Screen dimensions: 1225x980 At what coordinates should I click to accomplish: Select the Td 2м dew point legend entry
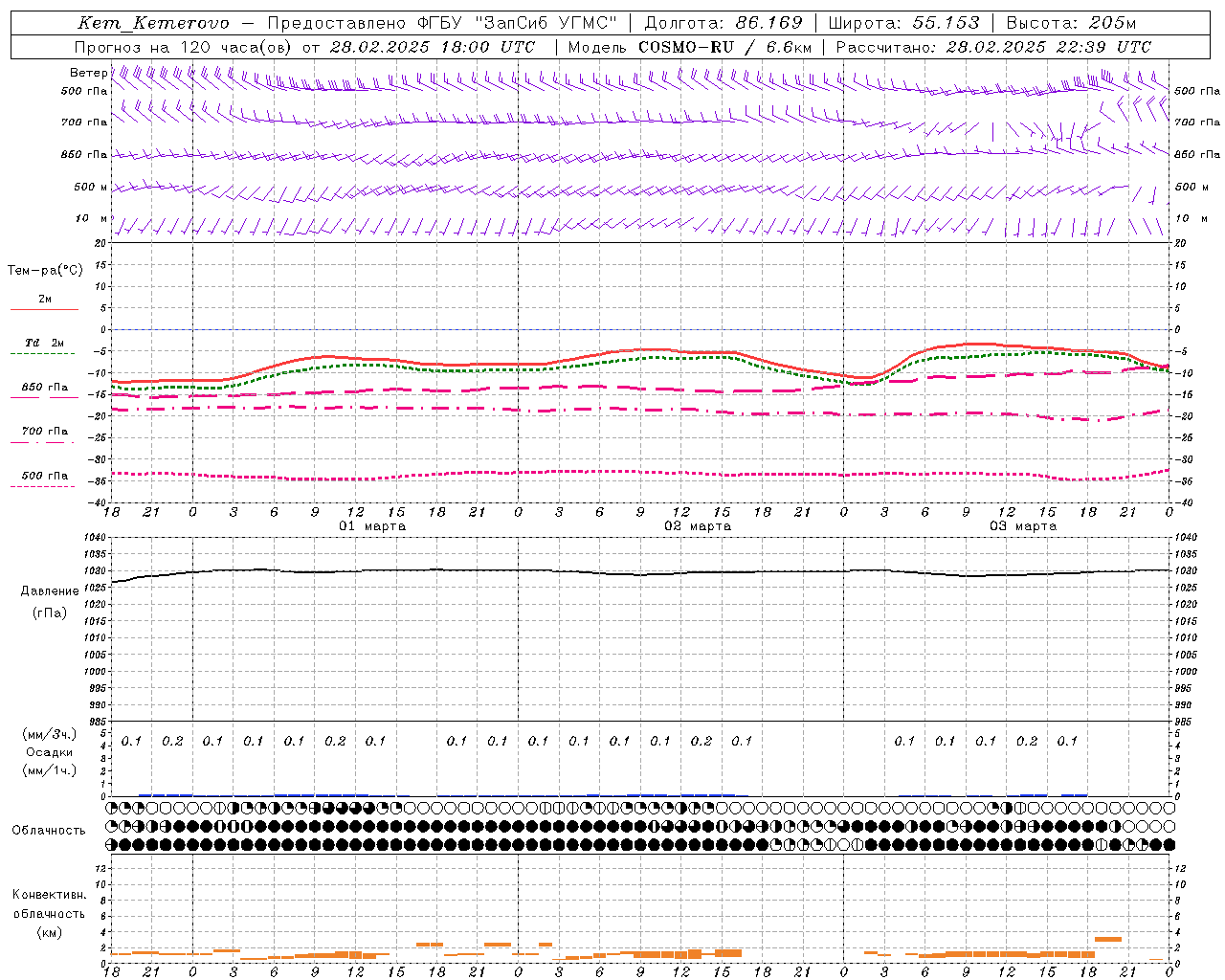tap(44, 343)
